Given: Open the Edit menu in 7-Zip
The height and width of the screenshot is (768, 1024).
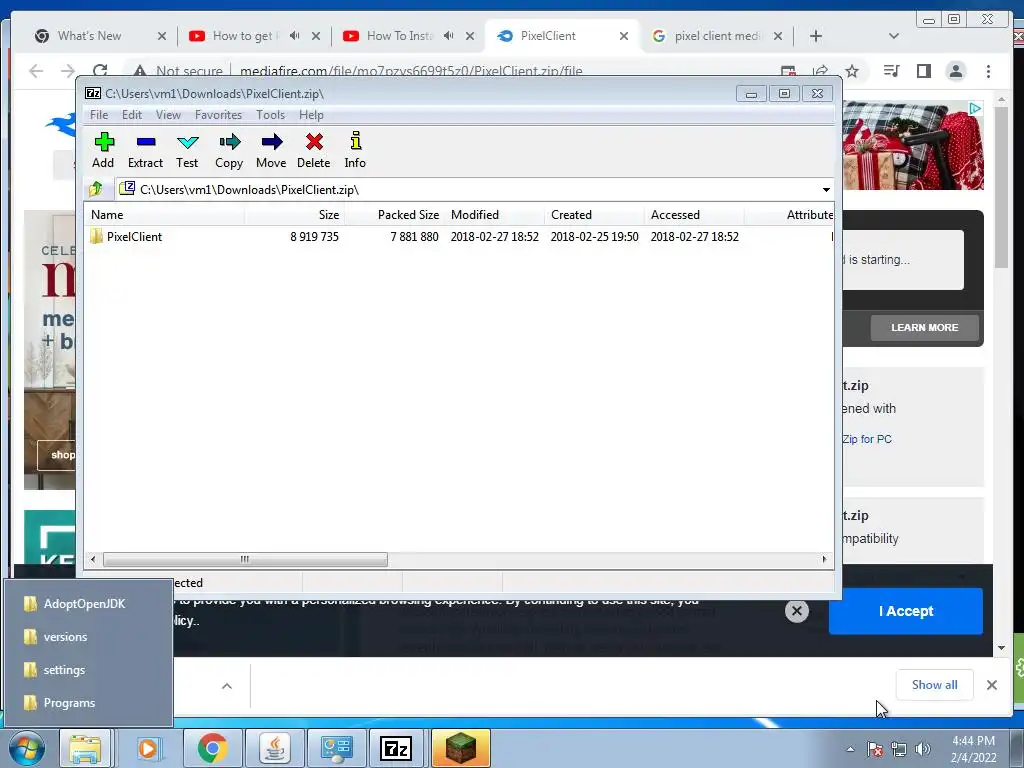Looking at the screenshot, I should pos(131,115).
